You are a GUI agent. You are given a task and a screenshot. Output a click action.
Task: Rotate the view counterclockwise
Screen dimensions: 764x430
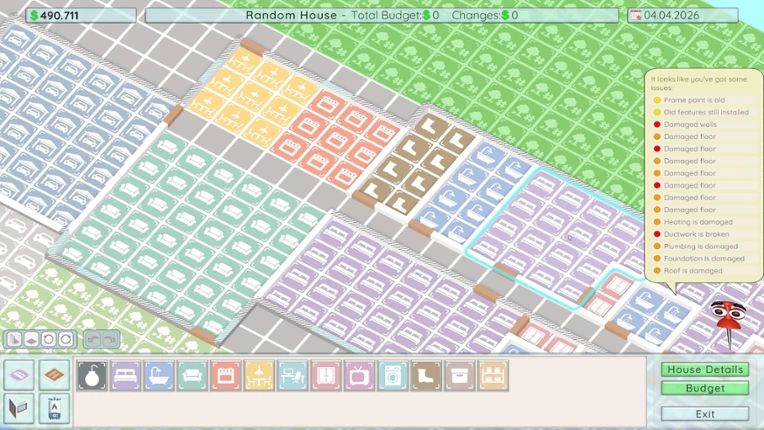(x=48, y=339)
